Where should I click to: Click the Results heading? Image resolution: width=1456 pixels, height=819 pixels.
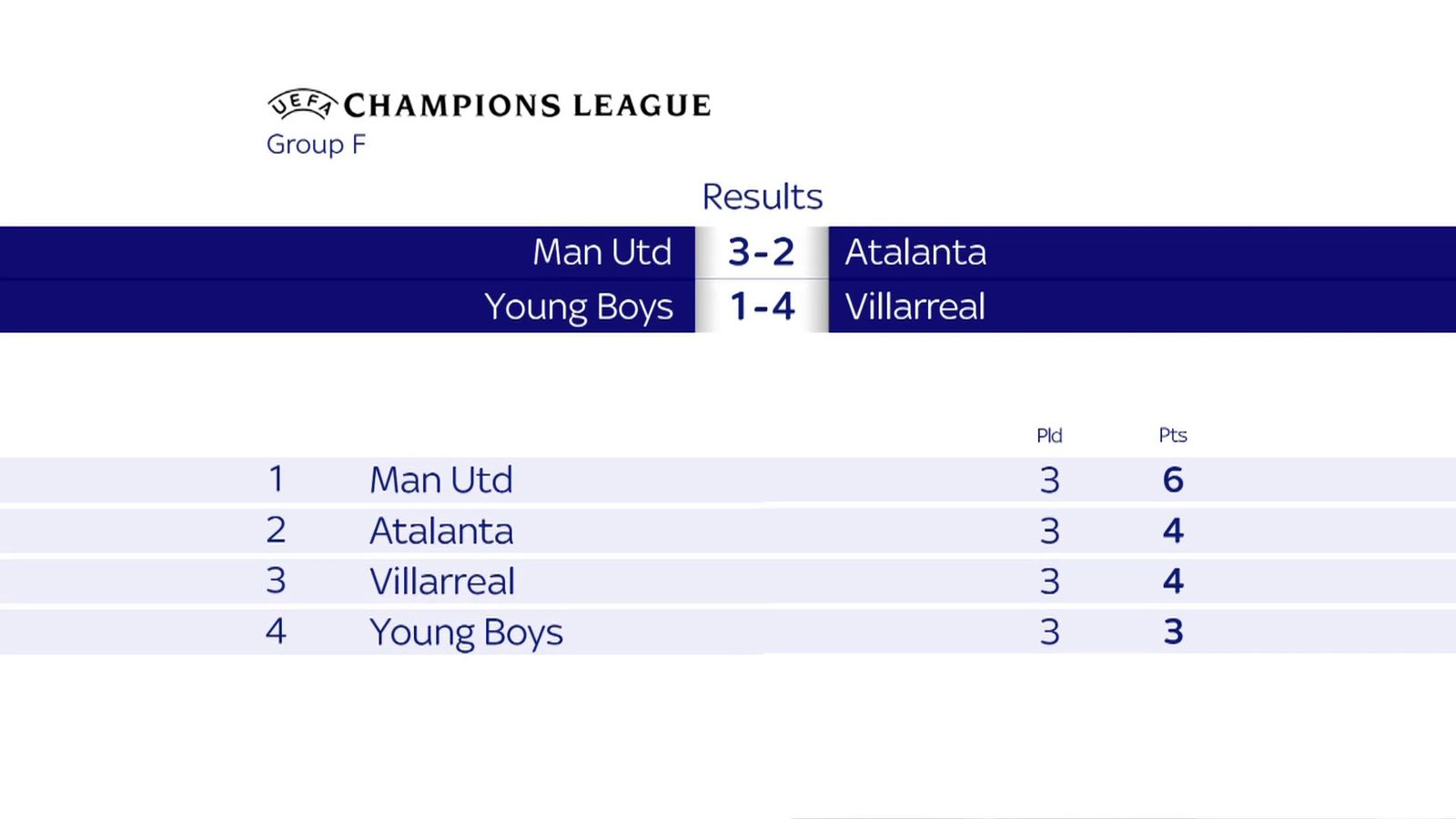click(x=762, y=197)
